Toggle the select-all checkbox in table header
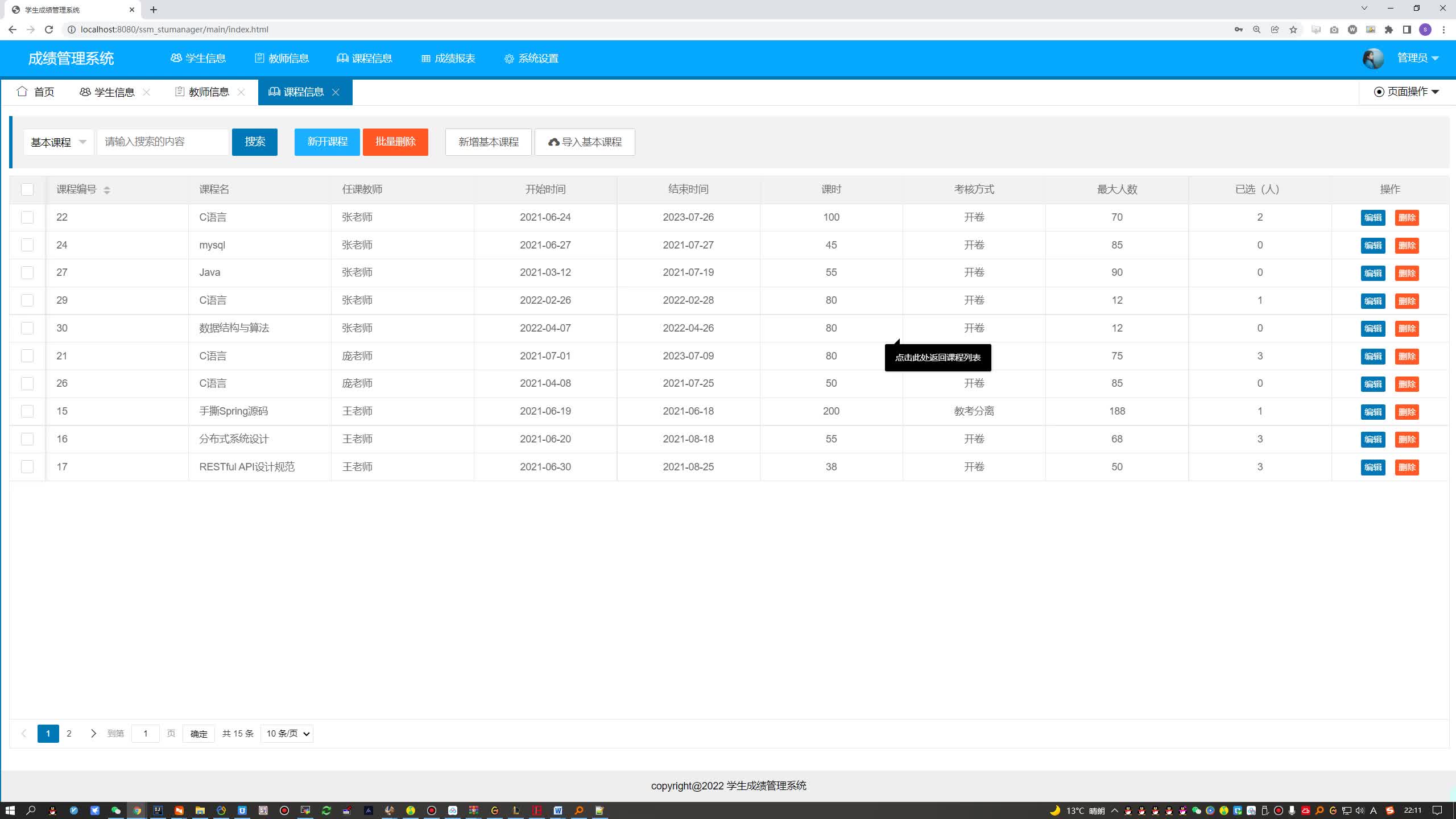 tap(27, 189)
